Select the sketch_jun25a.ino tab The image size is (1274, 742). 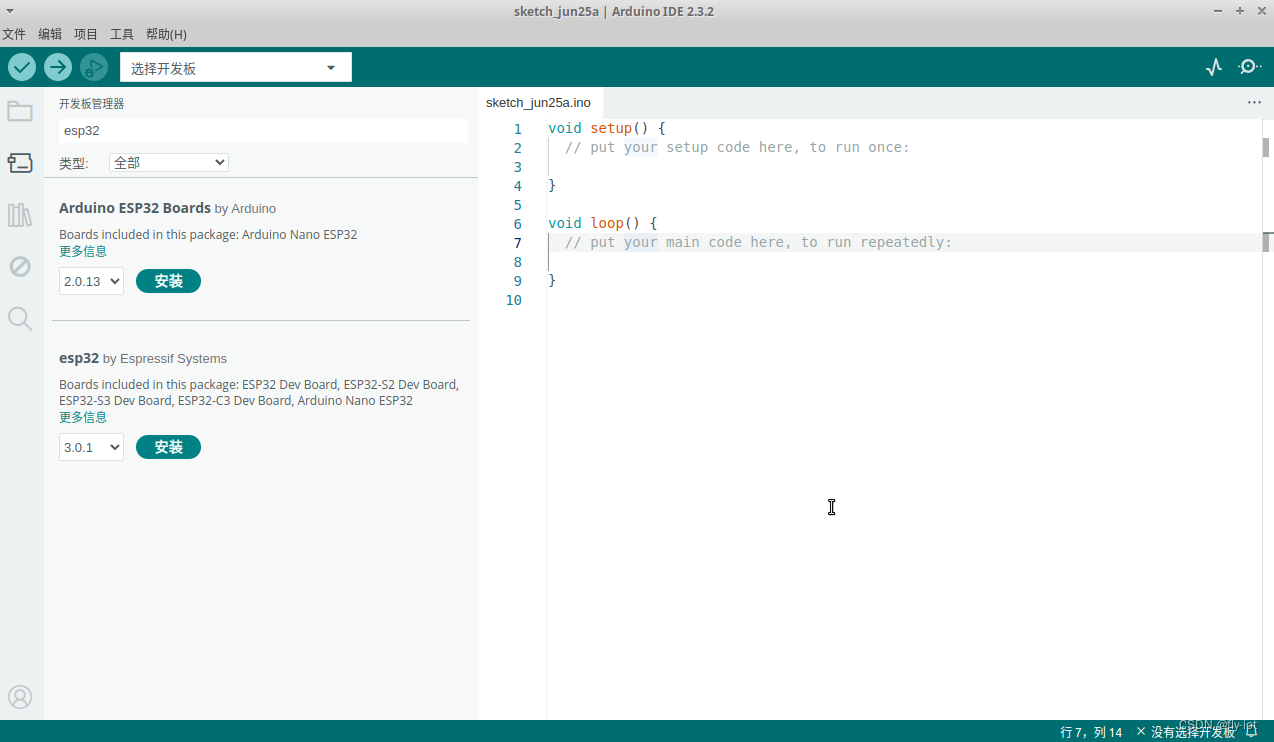538,103
